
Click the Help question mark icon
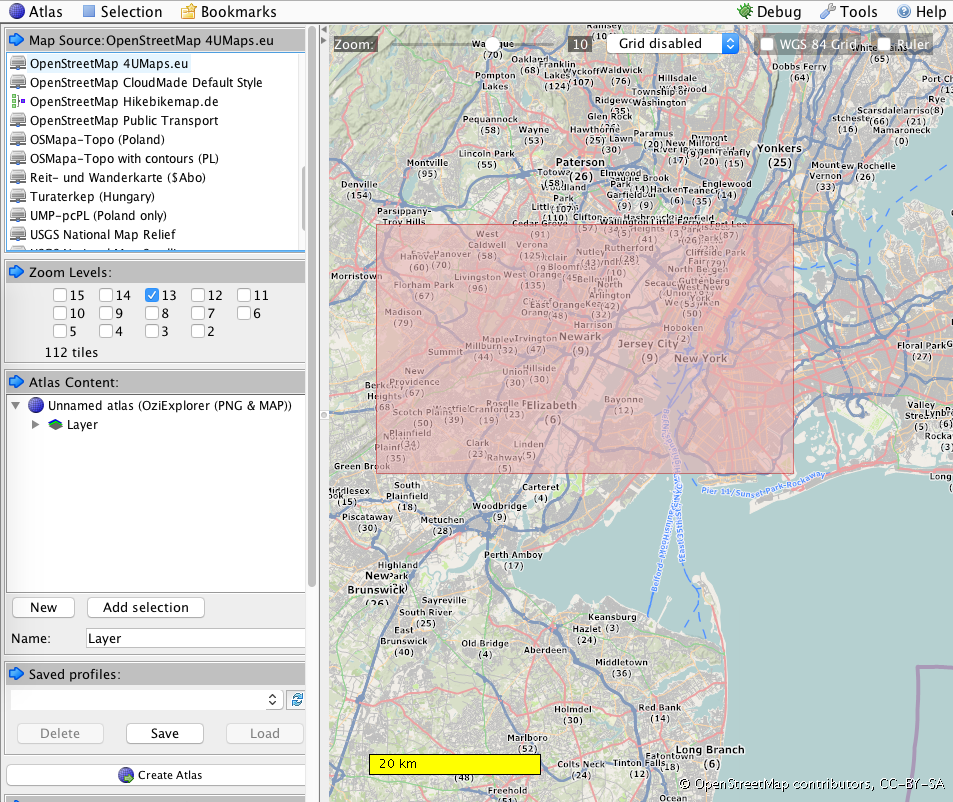[904, 12]
